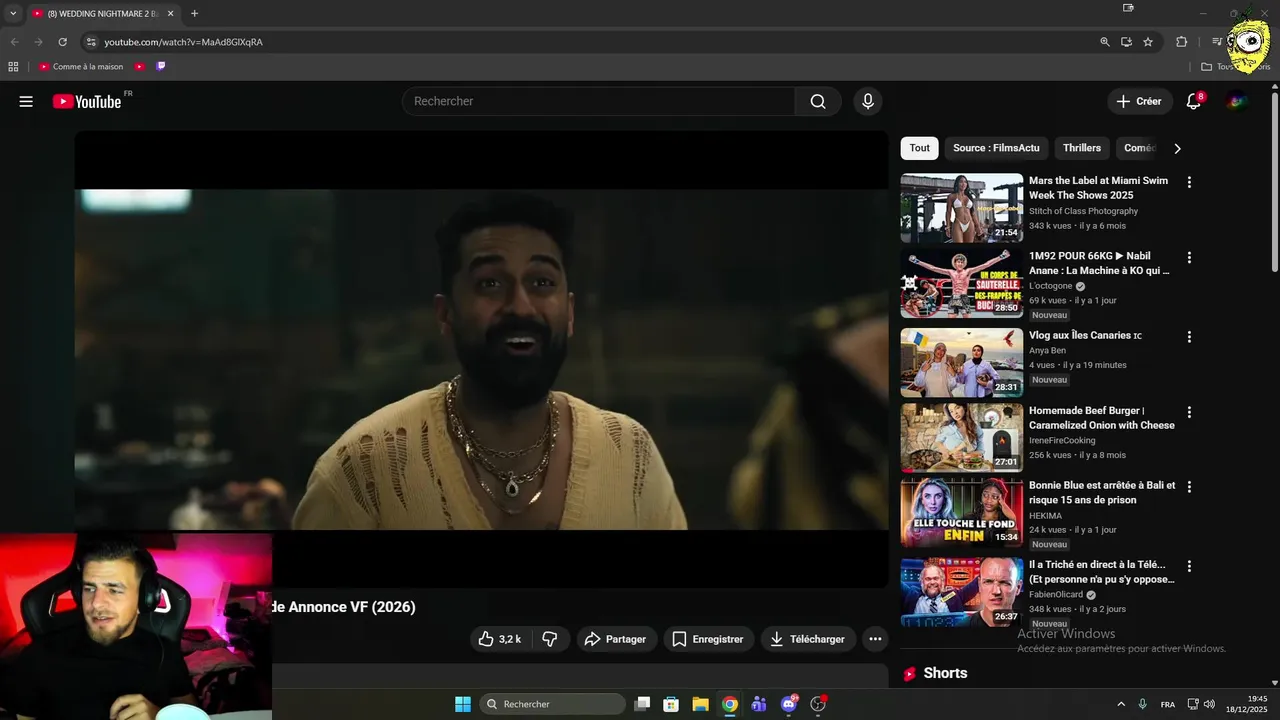Image resolution: width=1280 pixels, height=720 pixels.
Task: Open Microsoft Store from taskbar
Action: (x=671, y=704)
